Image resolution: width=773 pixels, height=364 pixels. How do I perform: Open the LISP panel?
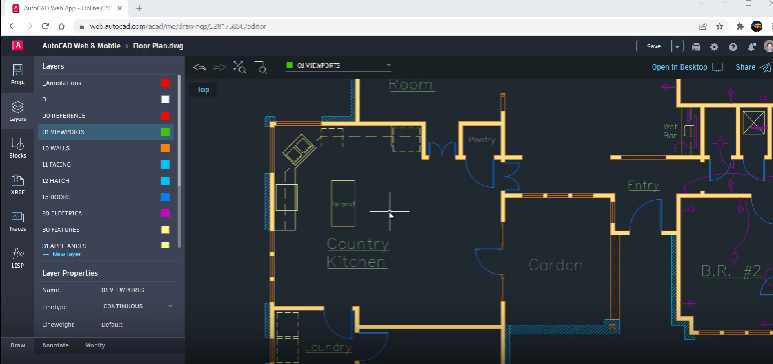click(17, 258)
